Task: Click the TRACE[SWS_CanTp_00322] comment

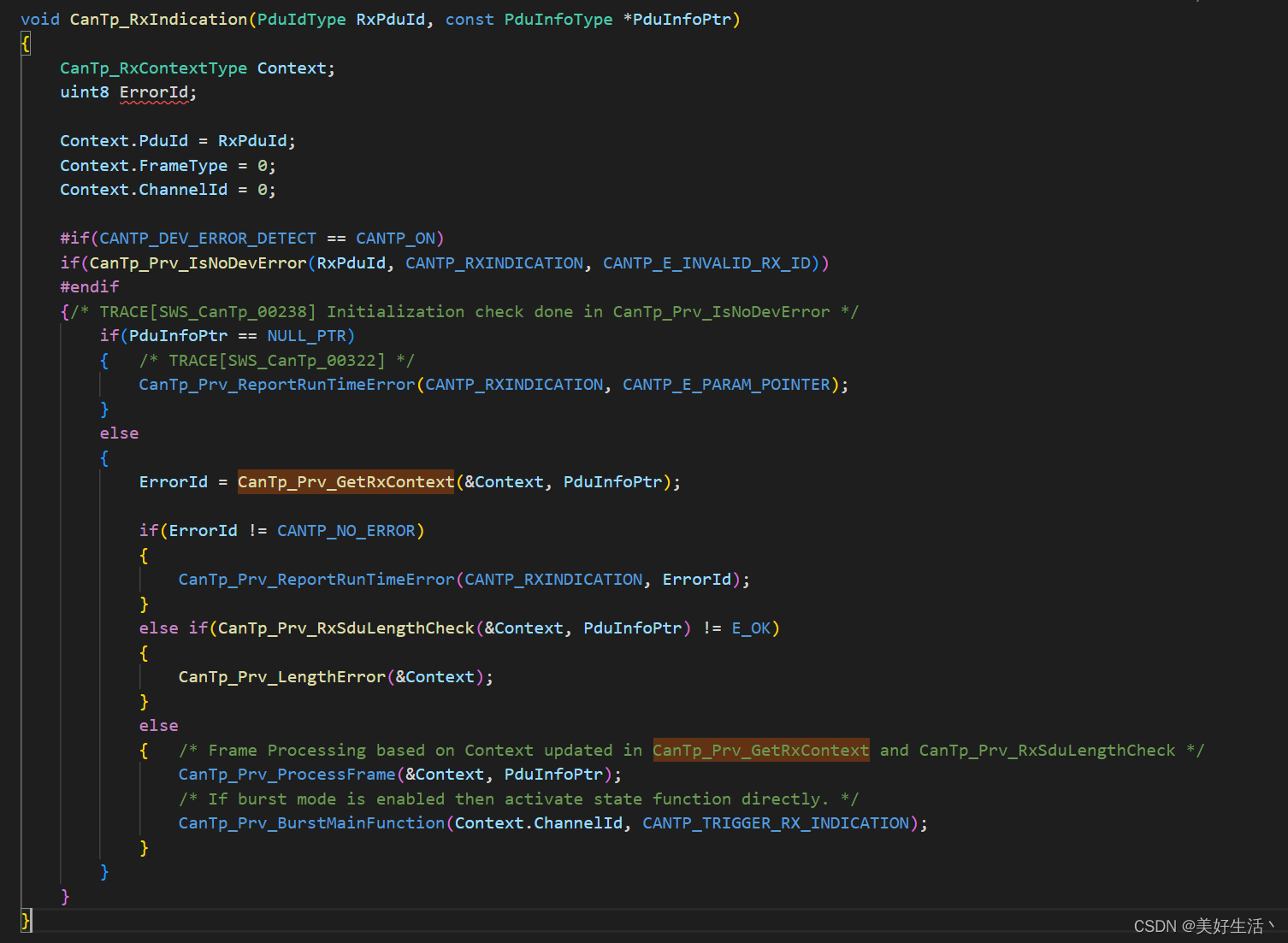Action: (x=277, y=361)
